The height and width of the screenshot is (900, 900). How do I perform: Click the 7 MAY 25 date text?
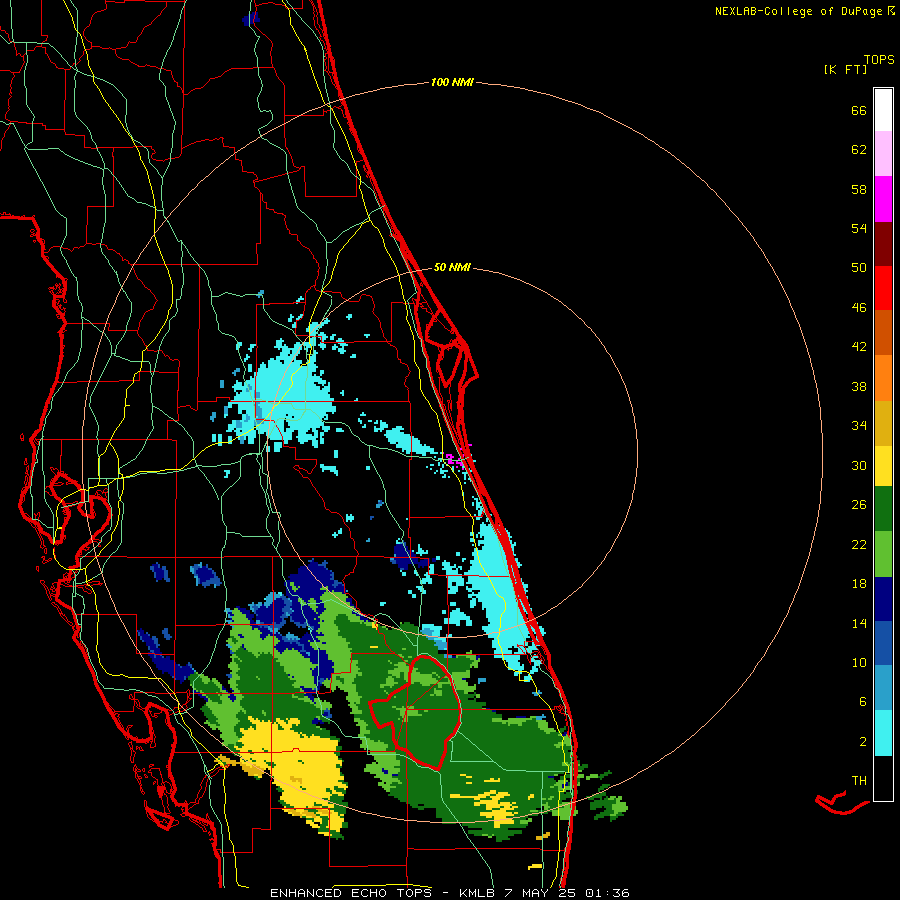540,893
